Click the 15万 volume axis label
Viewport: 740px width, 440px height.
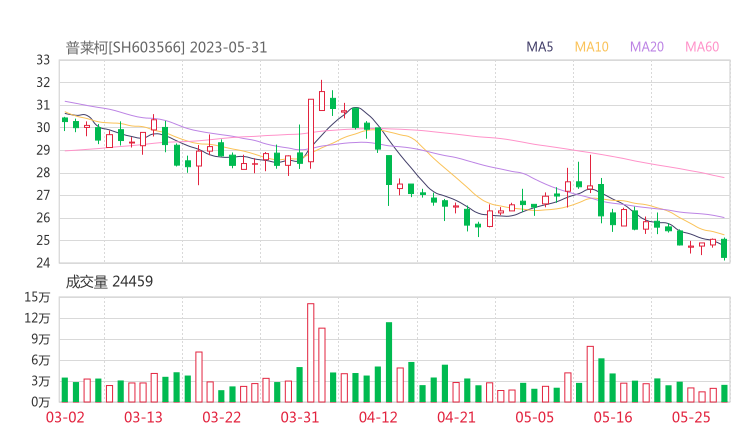[x=37, y=297]
